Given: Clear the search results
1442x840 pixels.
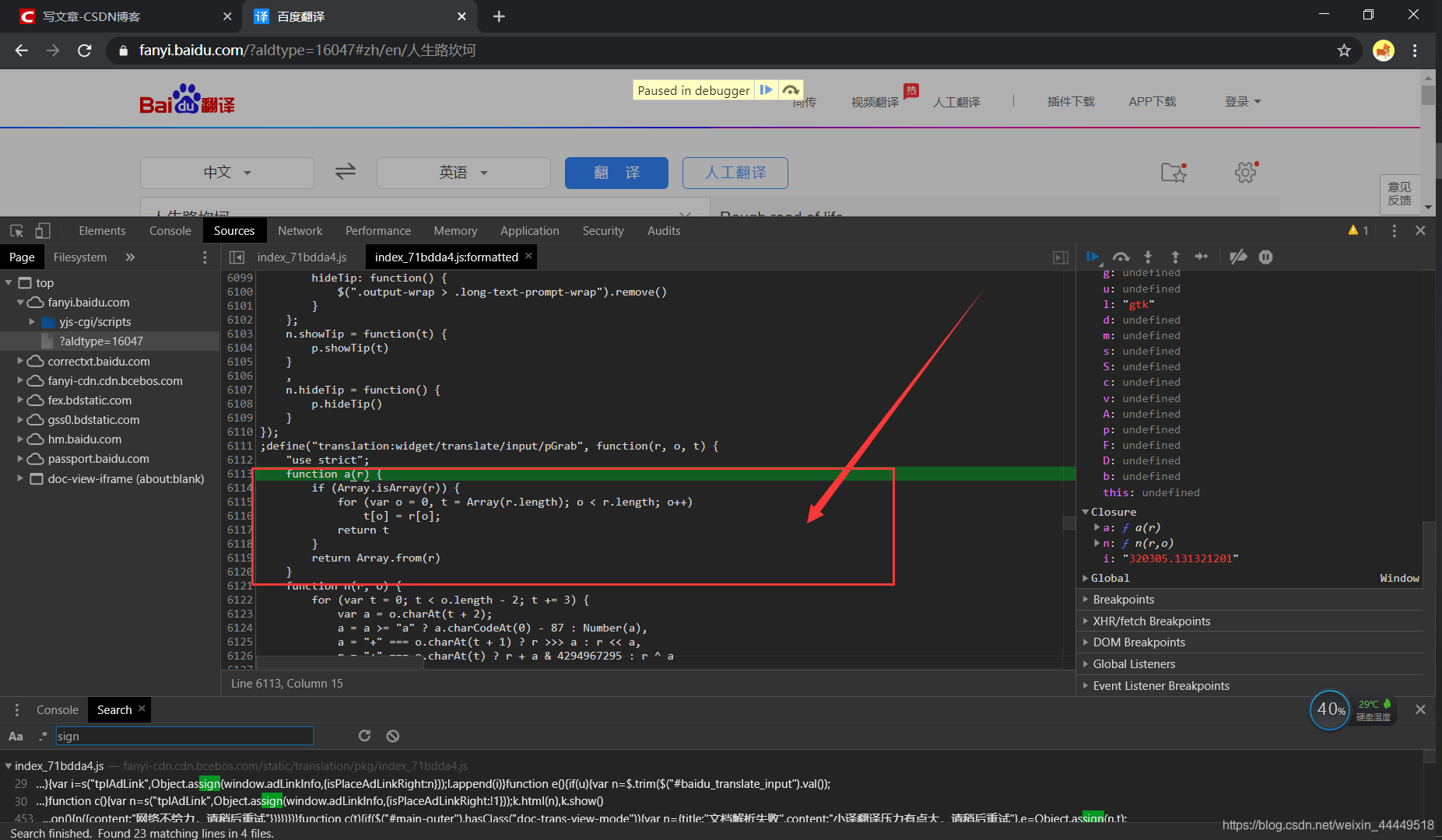Looking at the screenshot, I should click(393, 736).
